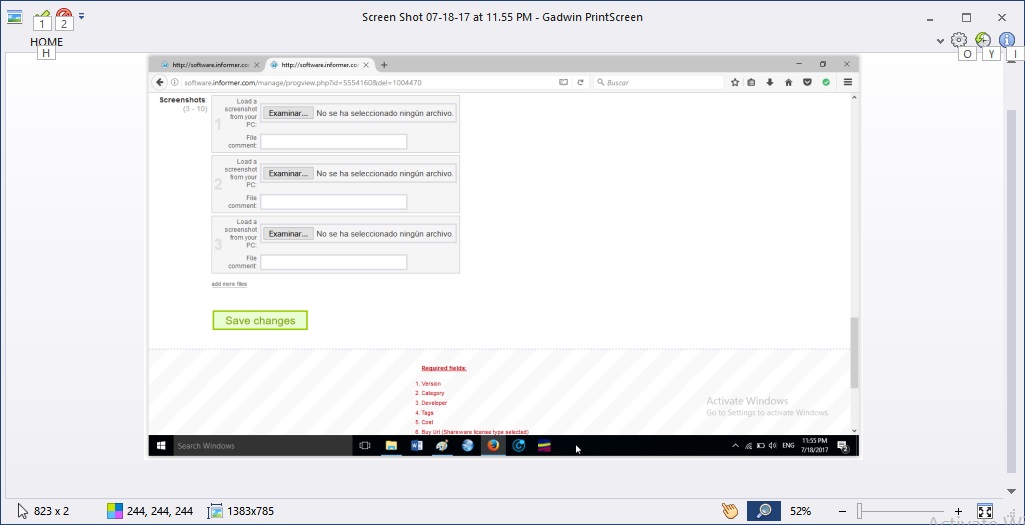Viewport: 1025px width, 525px height.
Task: Open the blue info About icon
Action: (x=1007, y=40)
